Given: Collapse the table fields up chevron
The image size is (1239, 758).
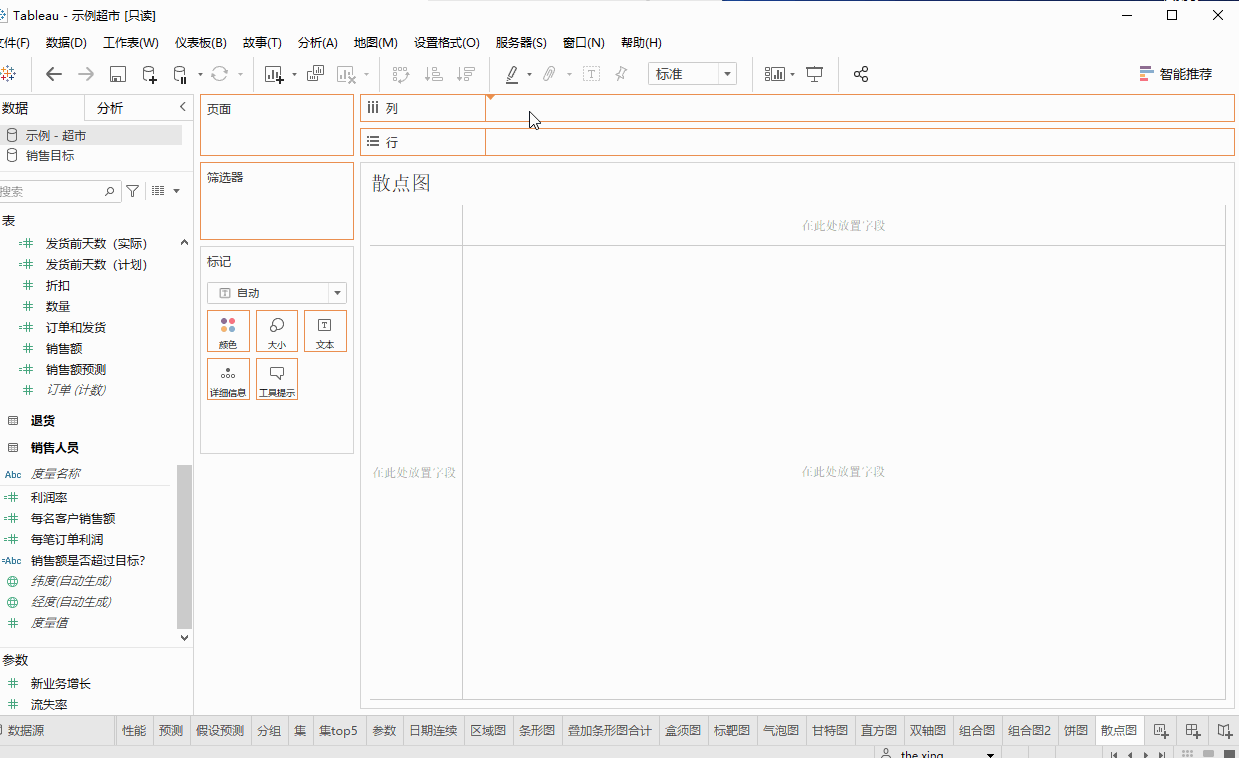Looking at the screenshot, I should pos(184,243).
